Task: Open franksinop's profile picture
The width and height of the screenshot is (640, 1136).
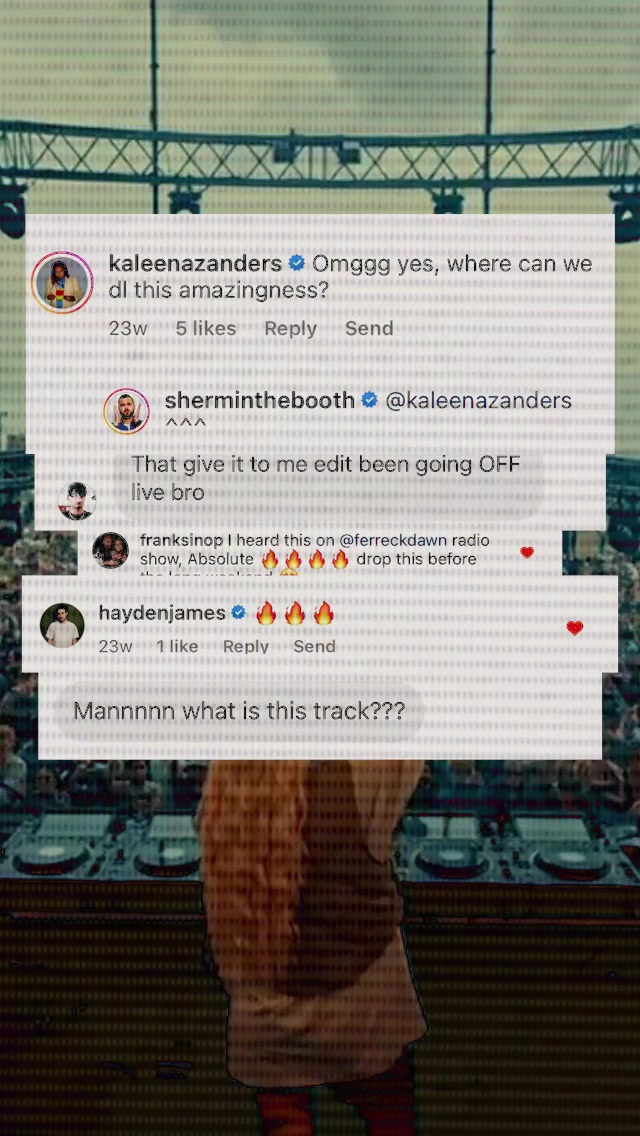Action: pos(111,550)
